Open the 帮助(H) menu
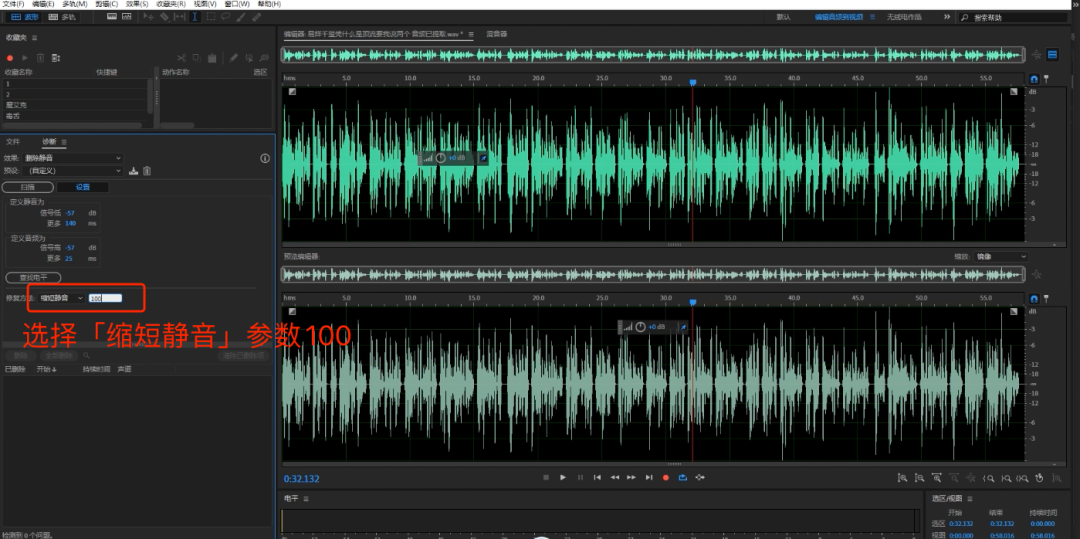 269,4
